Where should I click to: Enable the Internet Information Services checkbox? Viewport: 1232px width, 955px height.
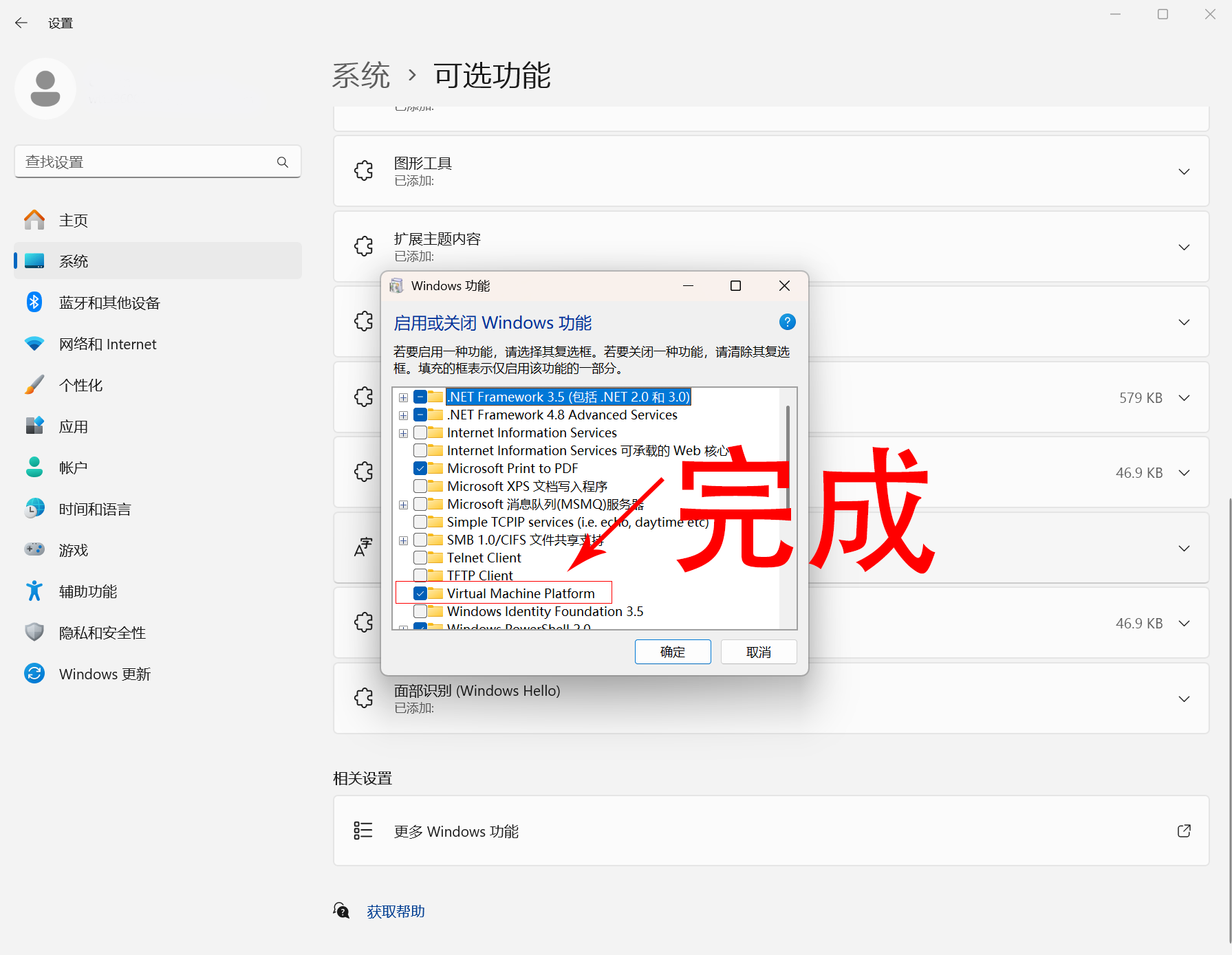click(x=420, y=432)
